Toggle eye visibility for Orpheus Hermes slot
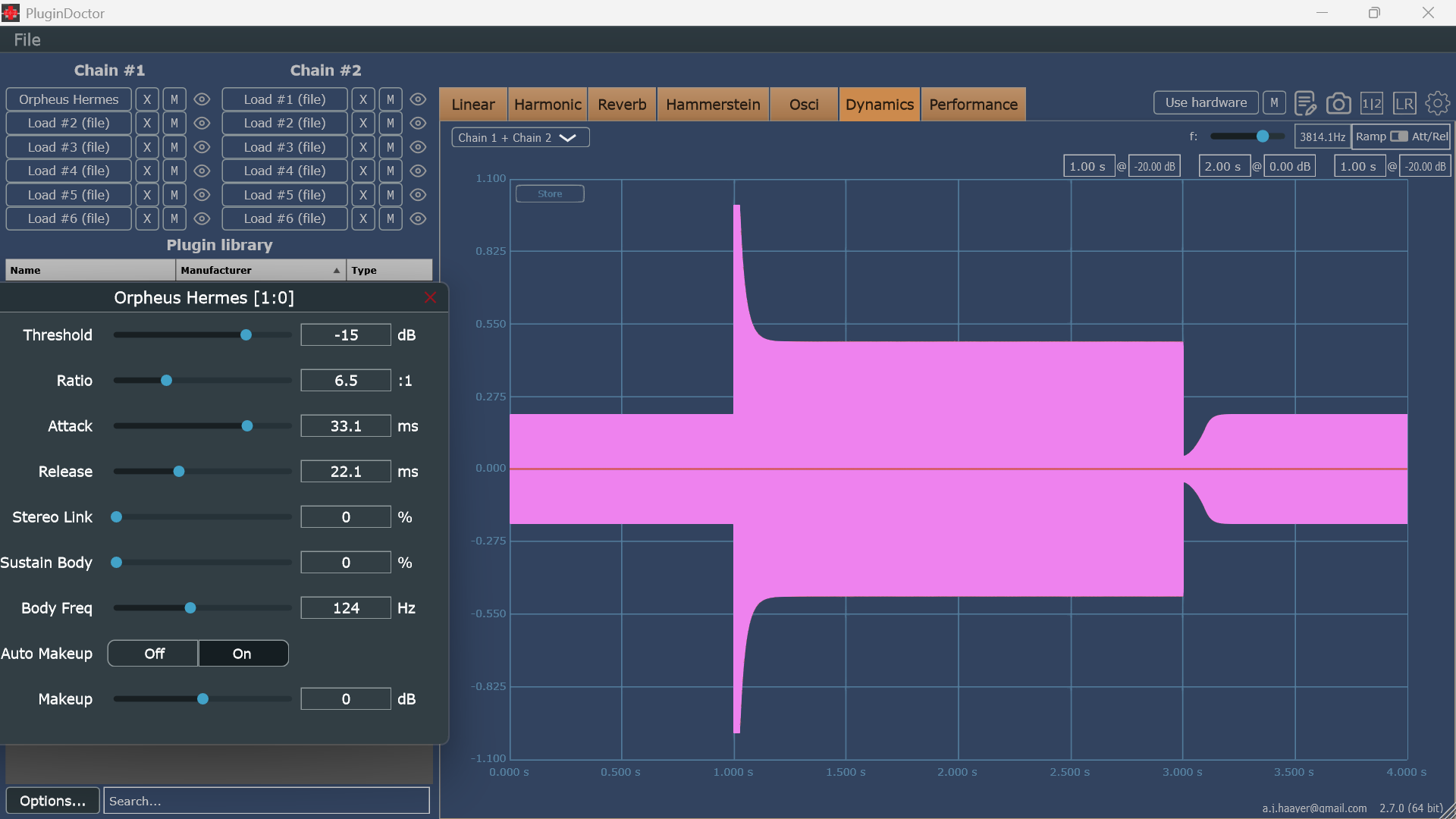Image resolution: width=1456 pixels, height=819 pixels. (202, 99)
